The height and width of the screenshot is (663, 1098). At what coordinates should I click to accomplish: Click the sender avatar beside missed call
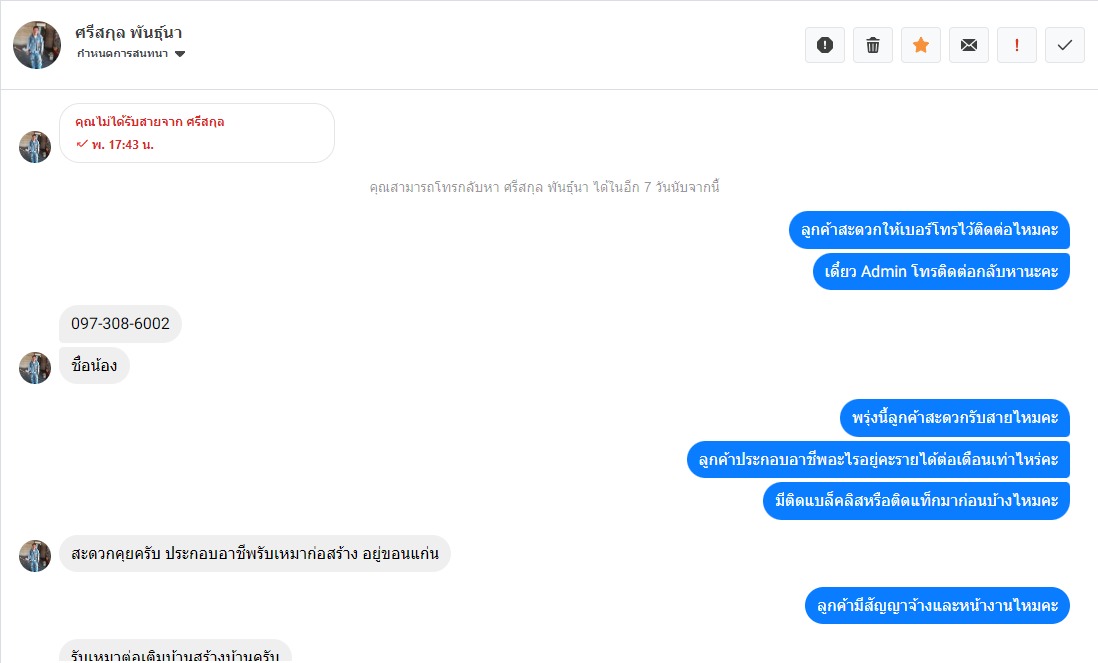[x=35, y=147]
